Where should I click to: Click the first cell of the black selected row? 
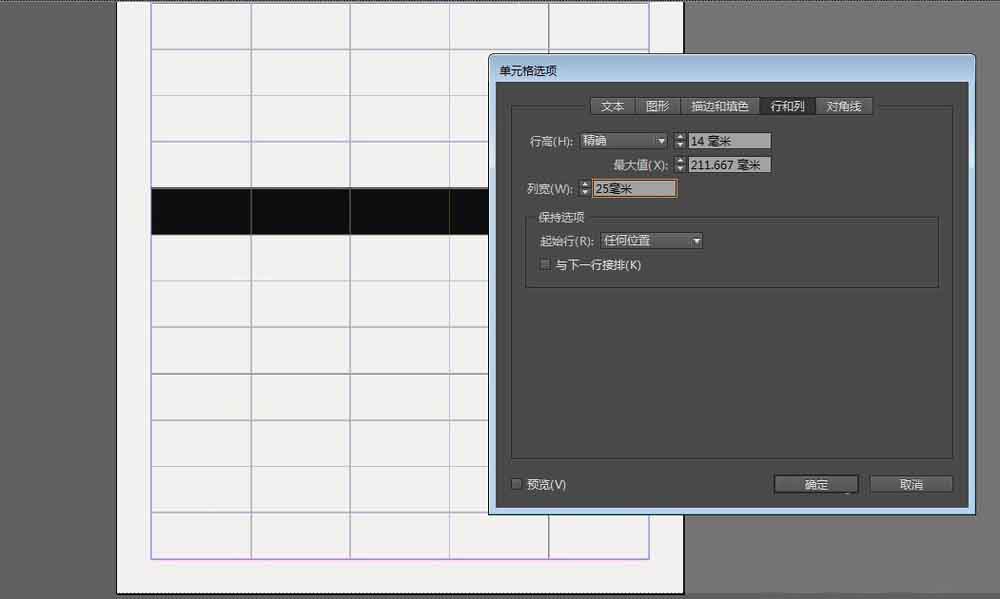[x=201, y=211]
